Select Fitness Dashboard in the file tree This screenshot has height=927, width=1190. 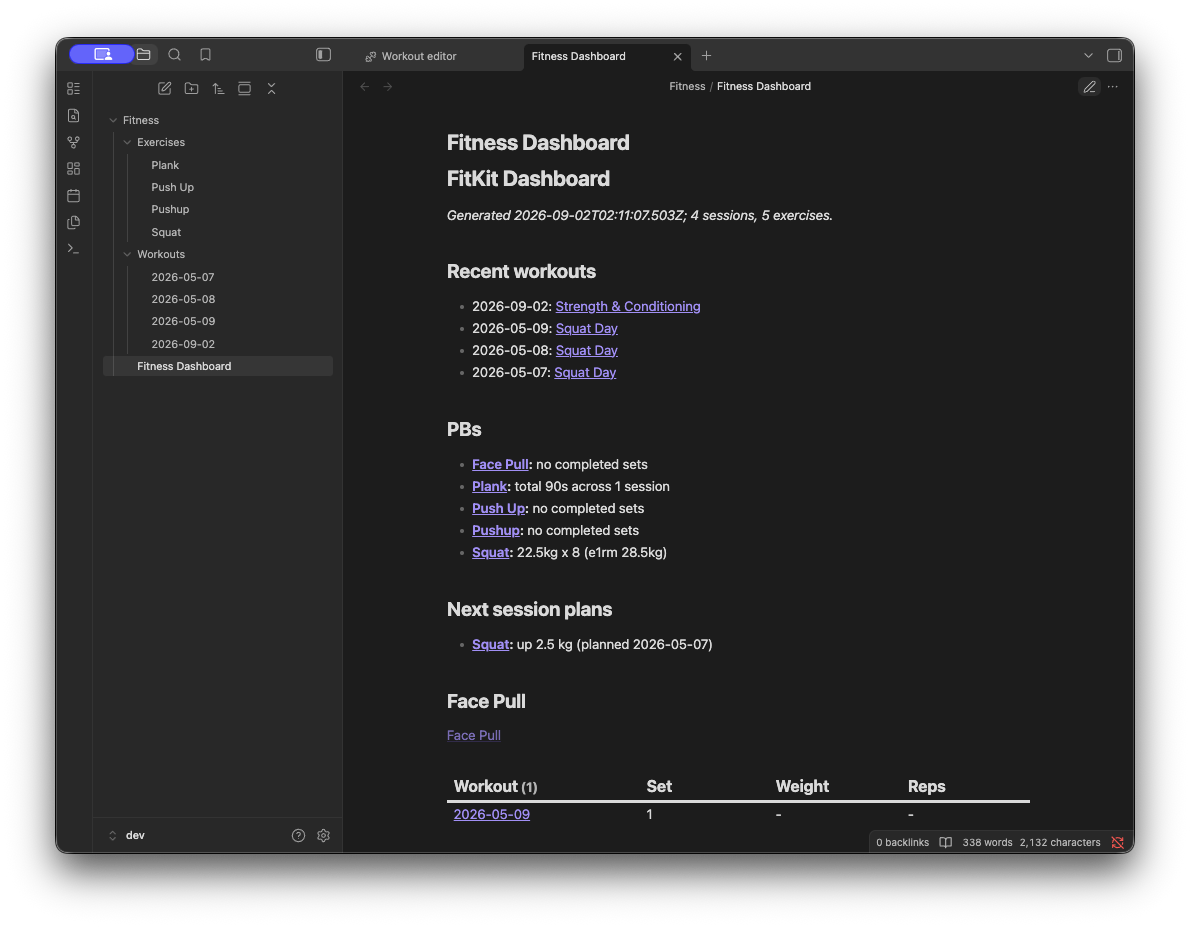coord(218,366)
